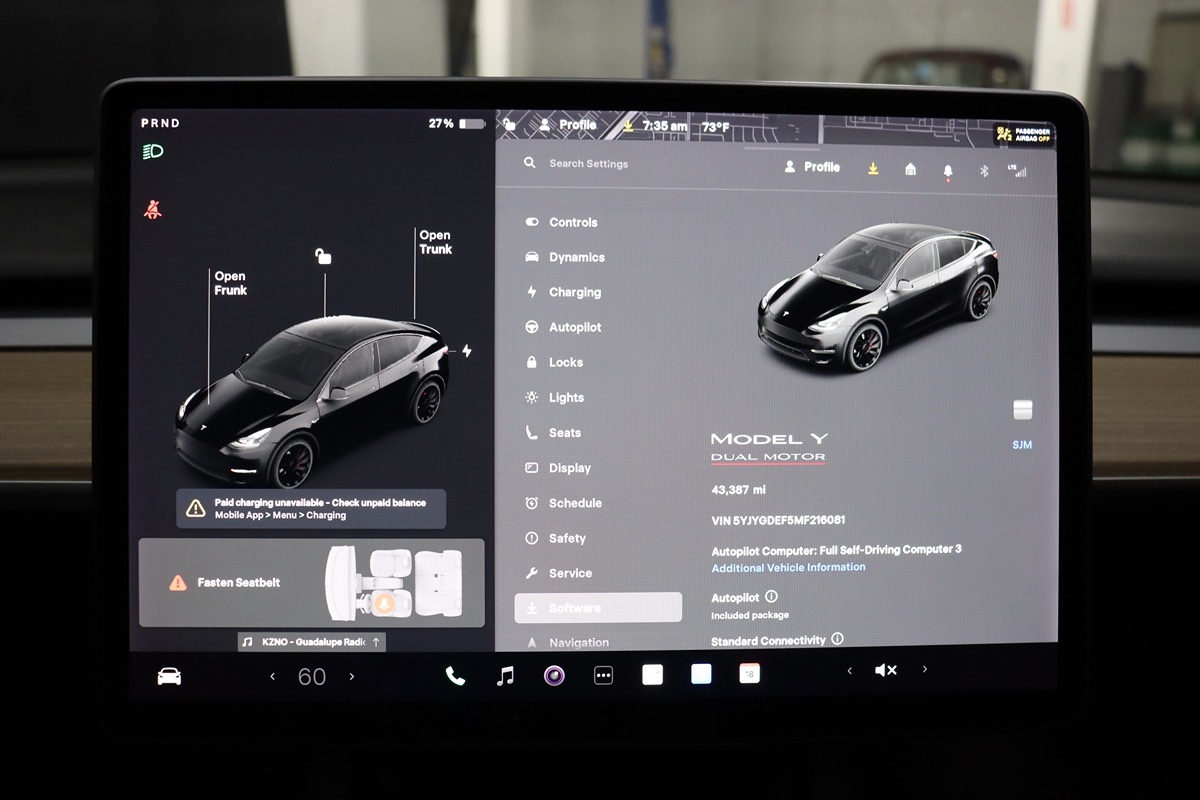Viewport: 1200px width, 800px height.
Task: Open the music note media app
Action: pyautogui.click(x=505, y=676)
